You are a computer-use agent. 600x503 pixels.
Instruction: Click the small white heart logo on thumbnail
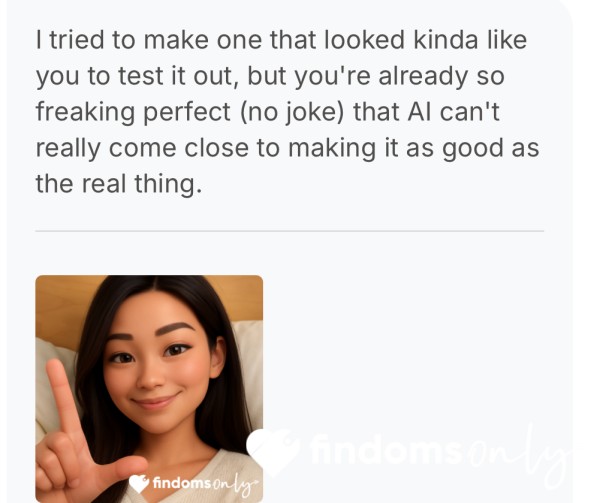[x=139, y=483]
